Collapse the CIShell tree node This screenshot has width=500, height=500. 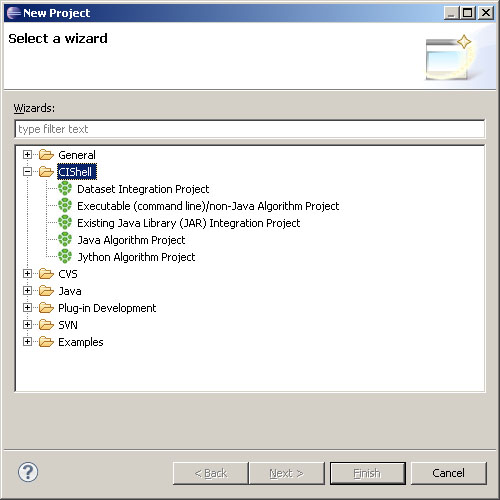pyautogui.click(x=27, y=172)
